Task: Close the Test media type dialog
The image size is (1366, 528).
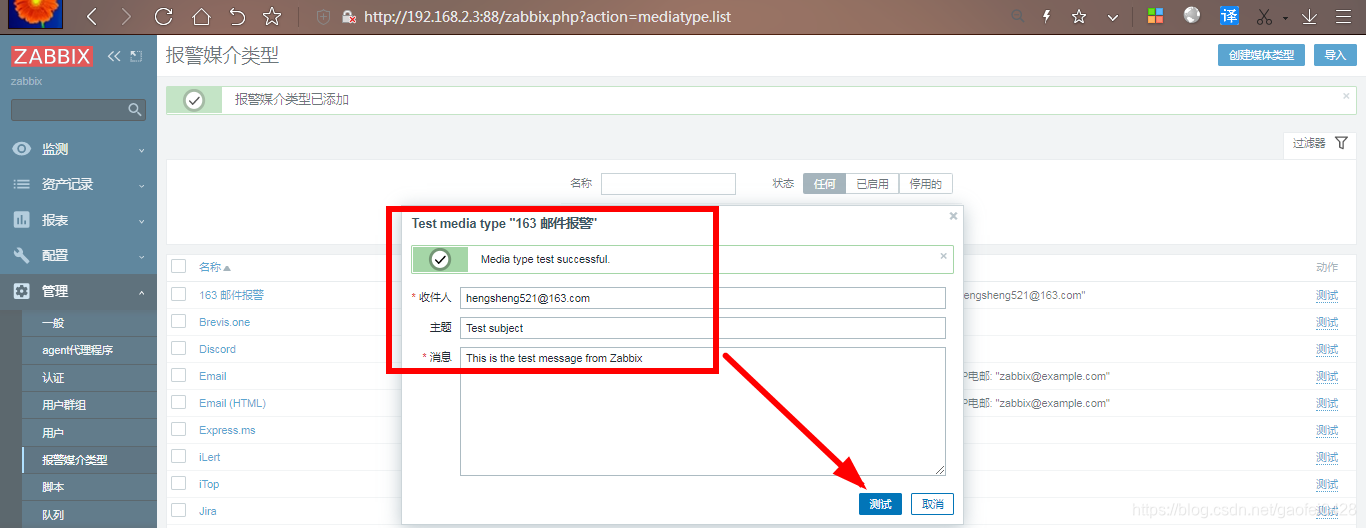Action: [953, 215]
